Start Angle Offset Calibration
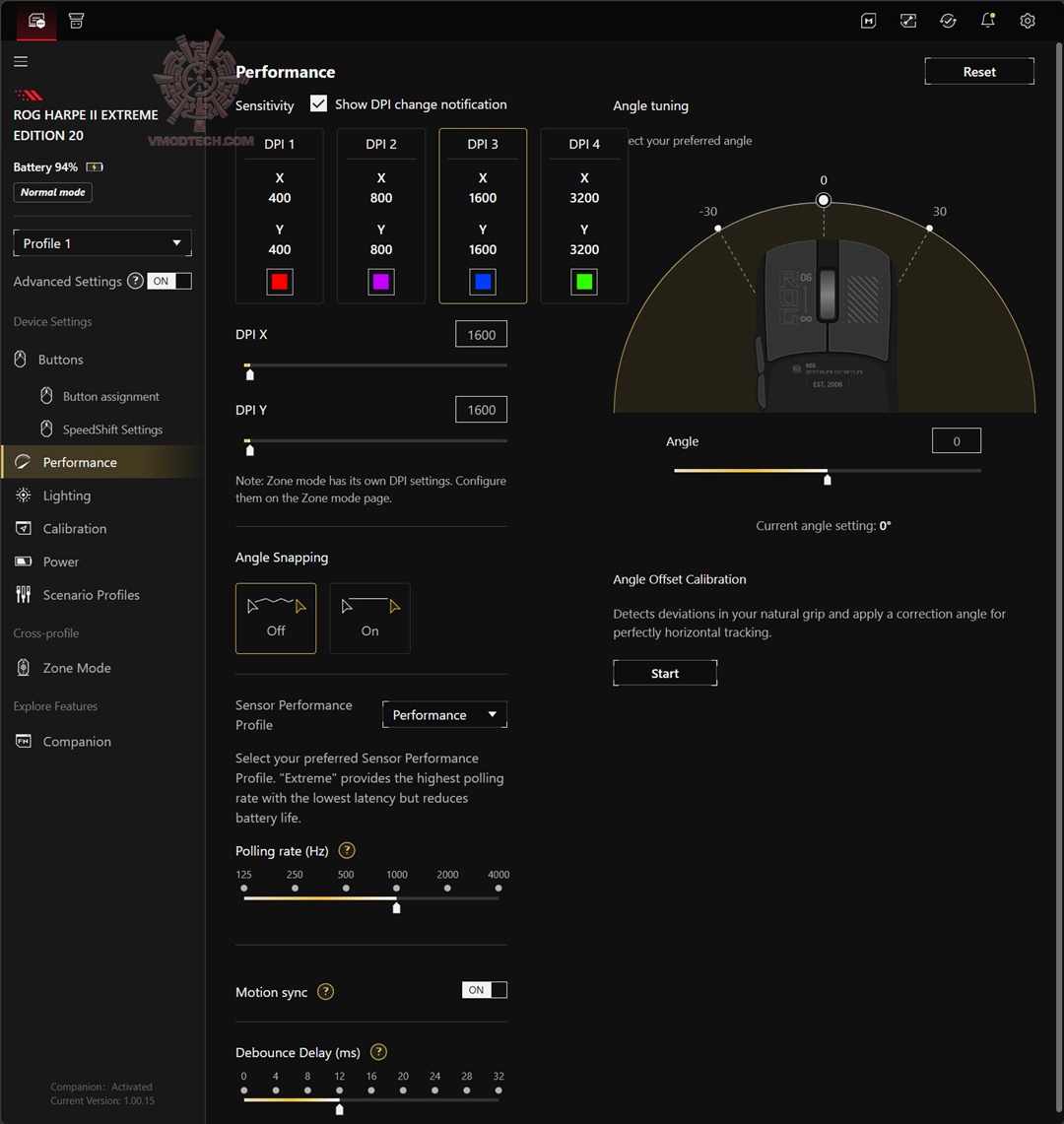Viewport: 1064px width, 1124px height. [x=665, y=673]
